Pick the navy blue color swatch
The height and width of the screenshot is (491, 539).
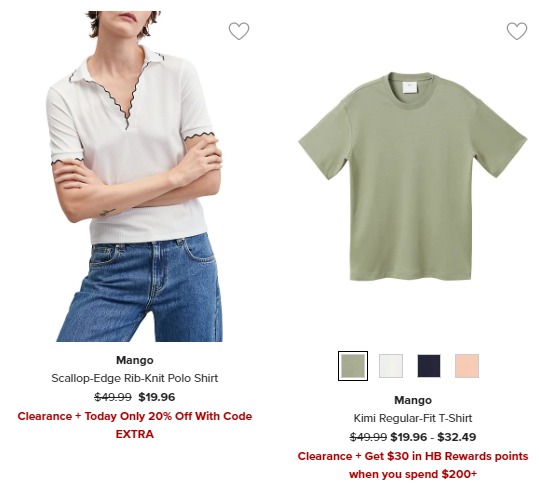click(x=429, y=366)
